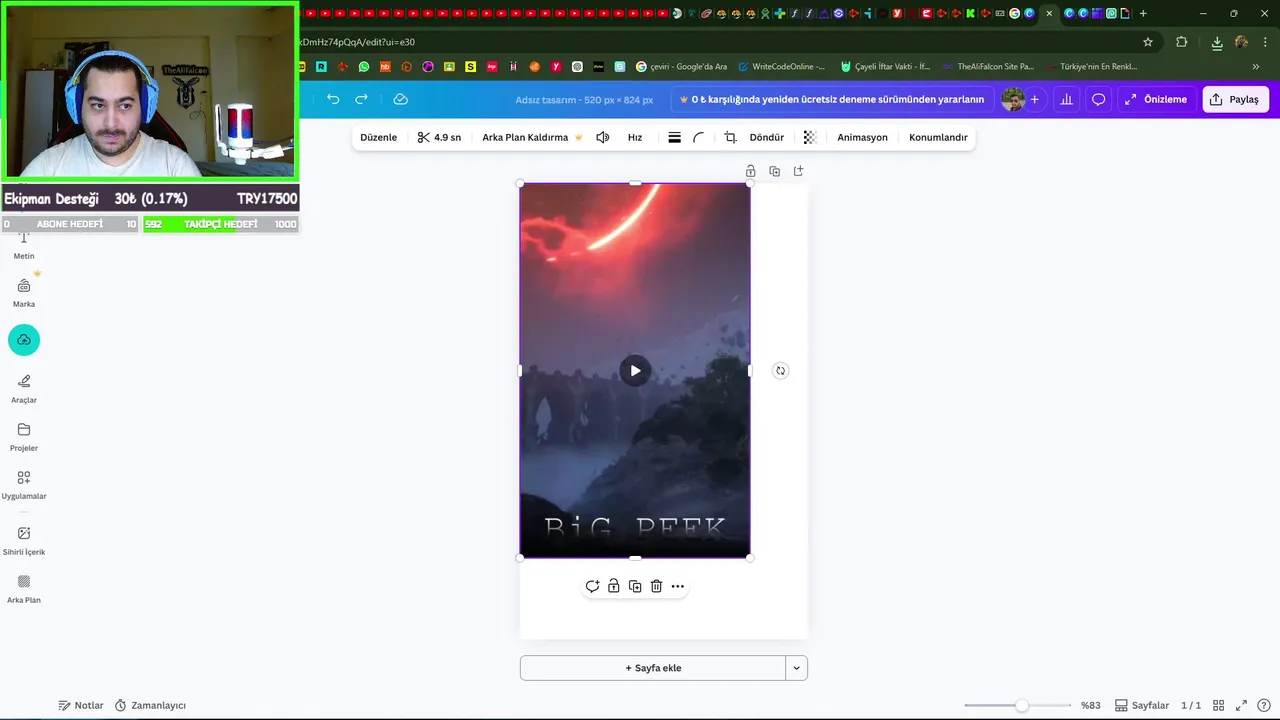Click the Önizleme preview button

pyautogui.click(x=1156, y=99)
